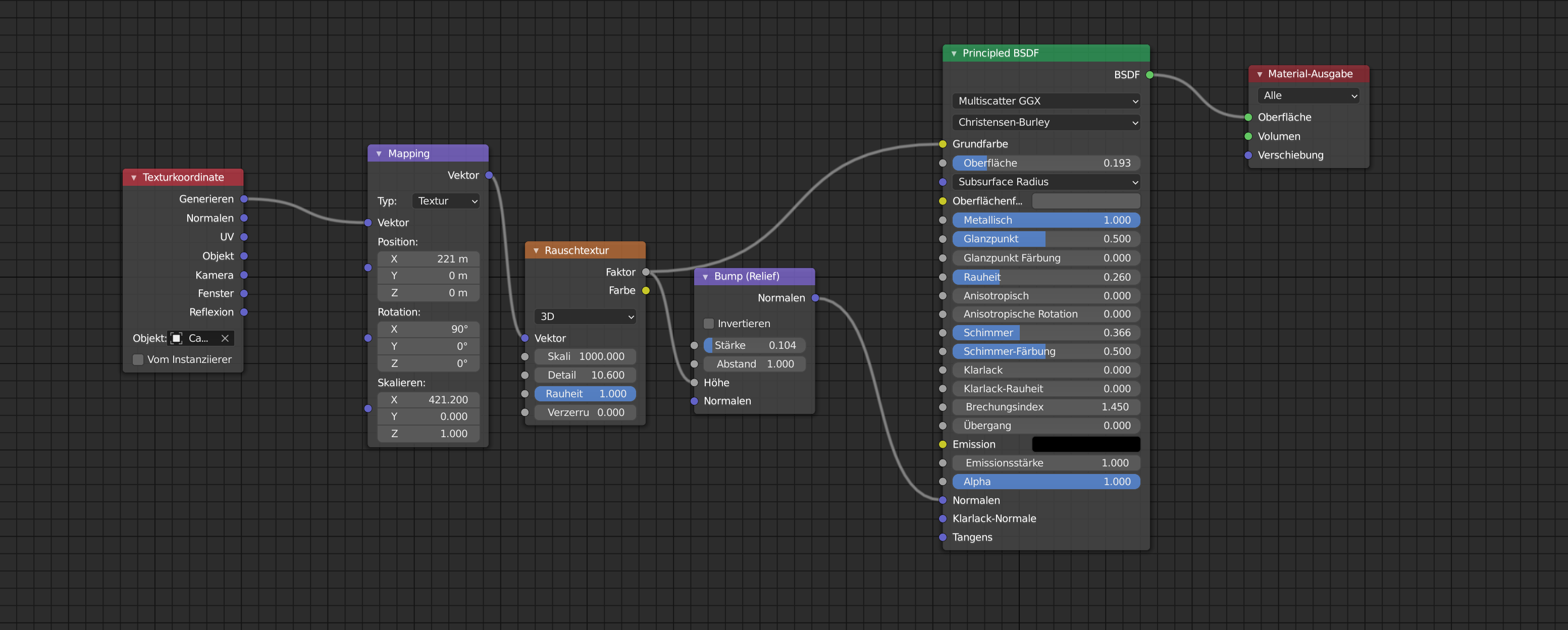Collapse the Texturkoordinate node with its triangle
This screenshot has height=630, width=1568.
tap(134, 178)
